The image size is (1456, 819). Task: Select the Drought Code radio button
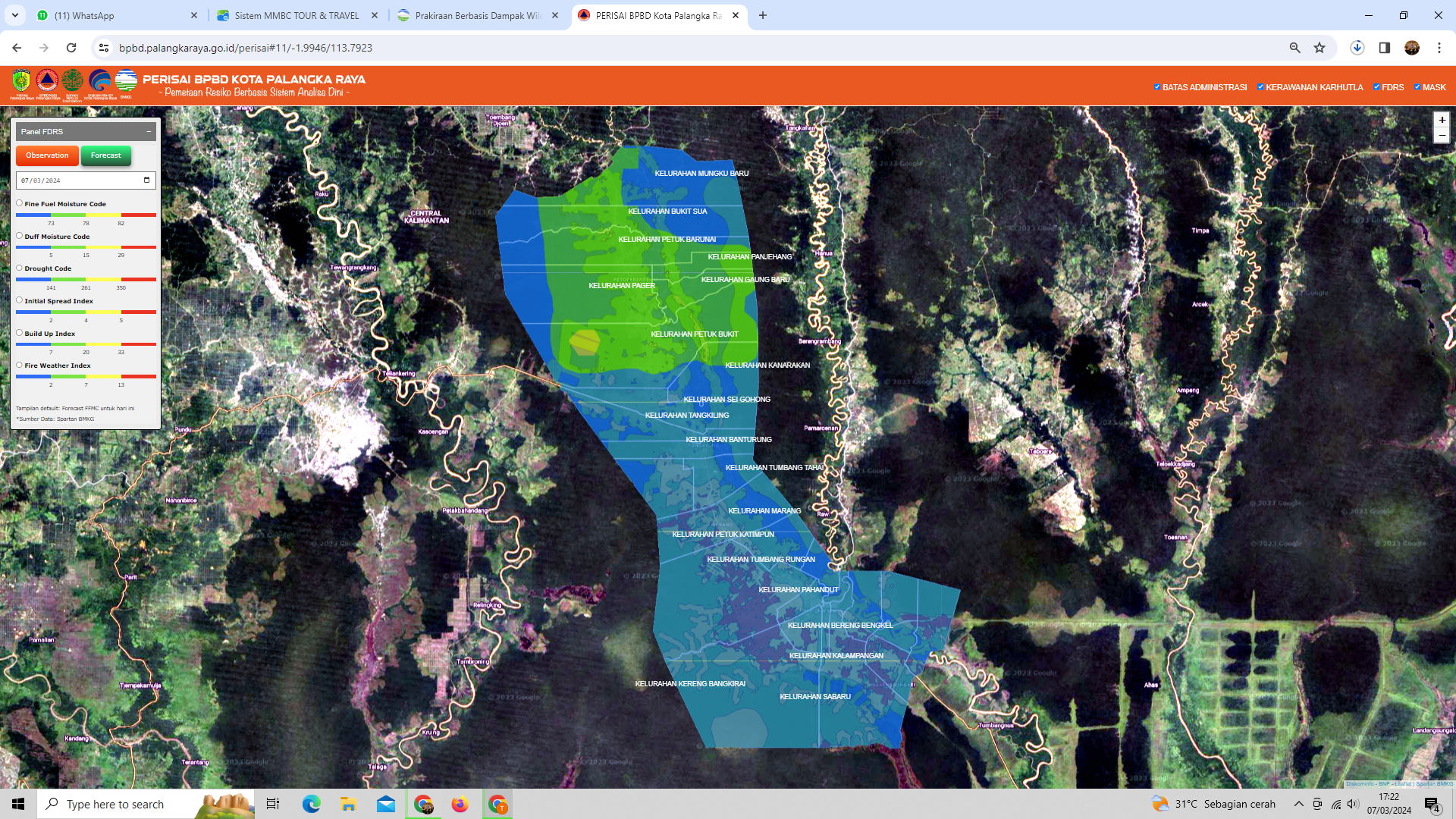click(x=20, y=268)
